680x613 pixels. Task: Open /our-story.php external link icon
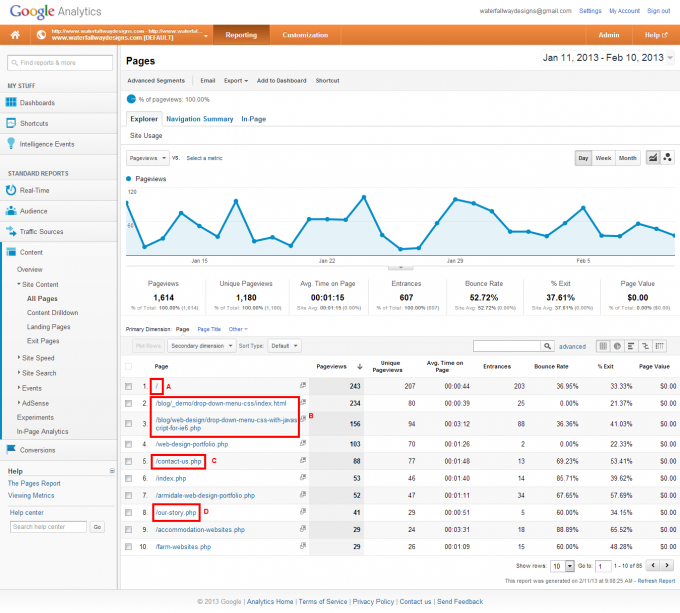tap(303, 512)
